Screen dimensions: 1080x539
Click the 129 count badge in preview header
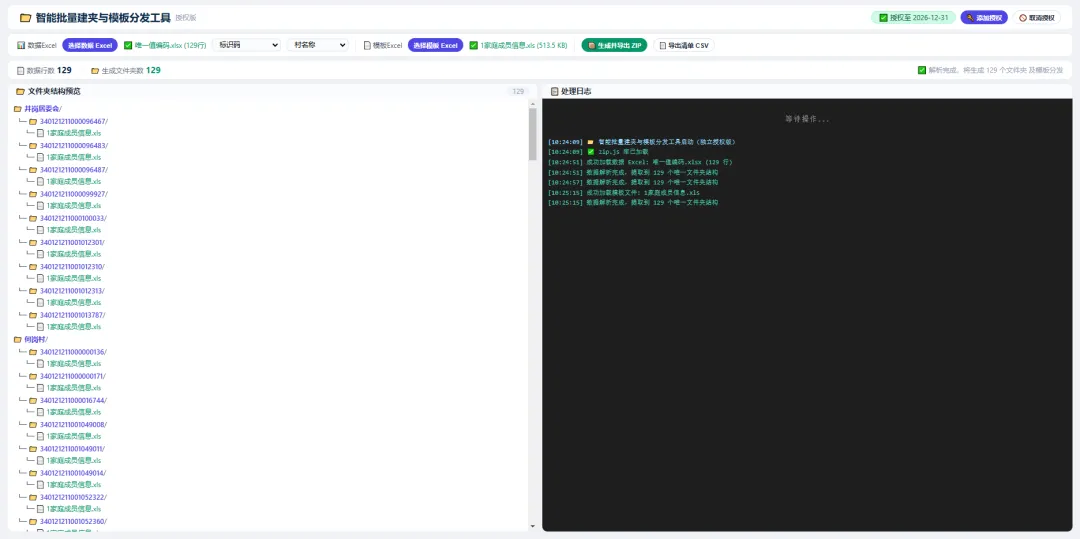(518, 91)
